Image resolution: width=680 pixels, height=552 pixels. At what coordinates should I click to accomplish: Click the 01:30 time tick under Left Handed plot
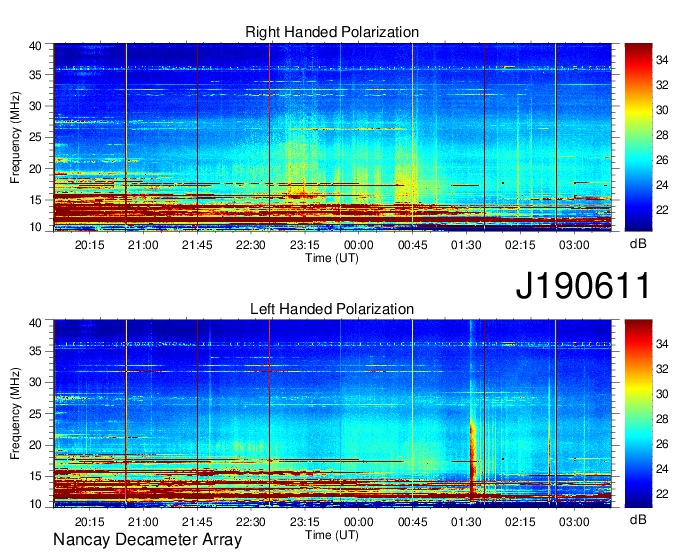point(466,522)
